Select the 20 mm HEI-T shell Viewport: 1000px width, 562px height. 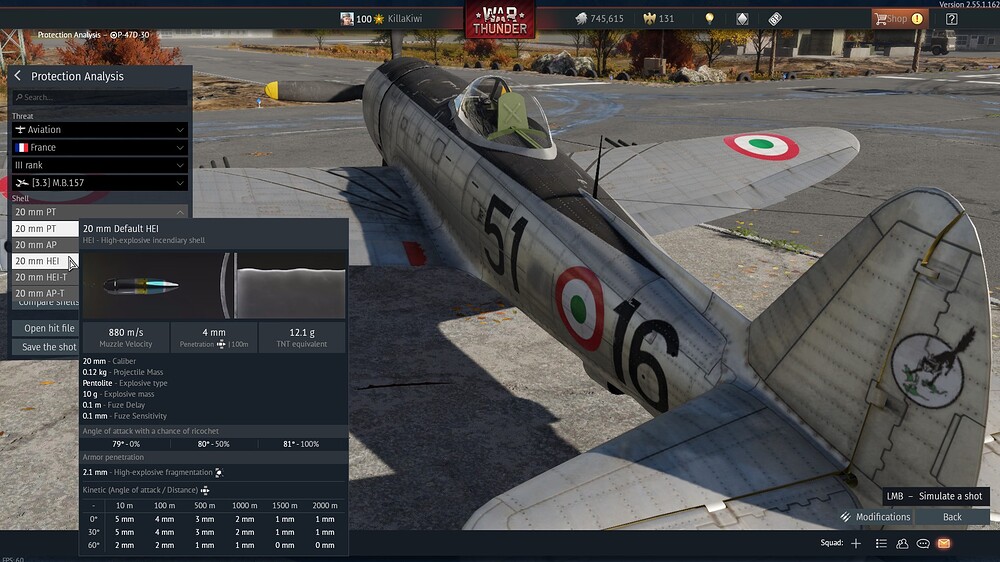pyautogui.click(x=45, y=277)
